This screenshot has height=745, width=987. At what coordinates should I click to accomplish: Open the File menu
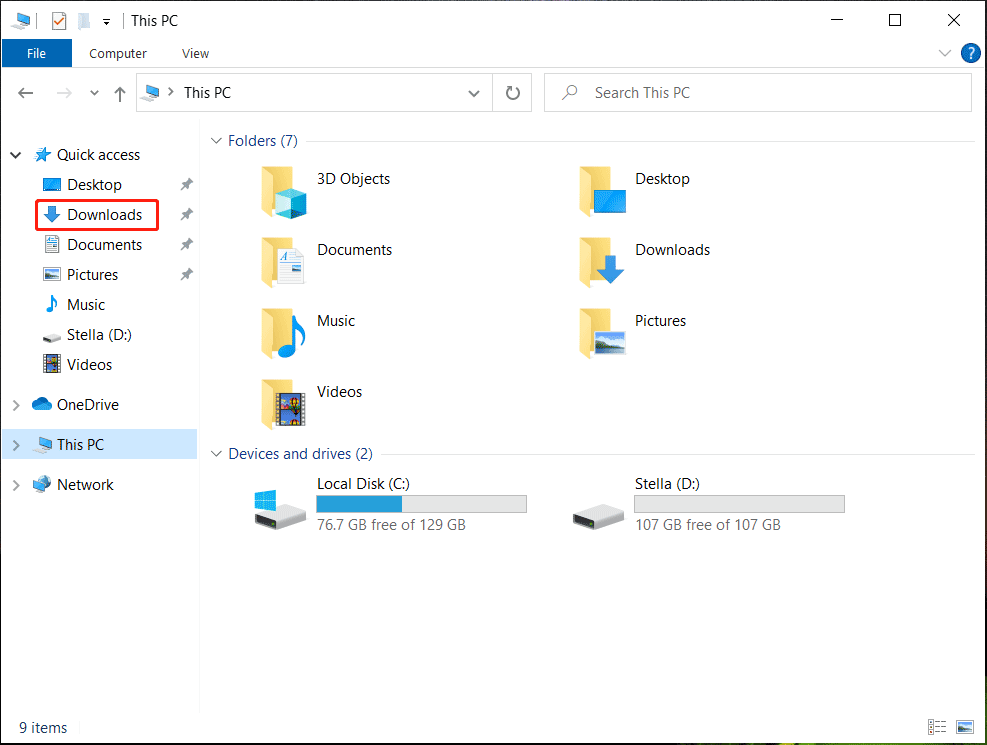[x=37, y=53]
